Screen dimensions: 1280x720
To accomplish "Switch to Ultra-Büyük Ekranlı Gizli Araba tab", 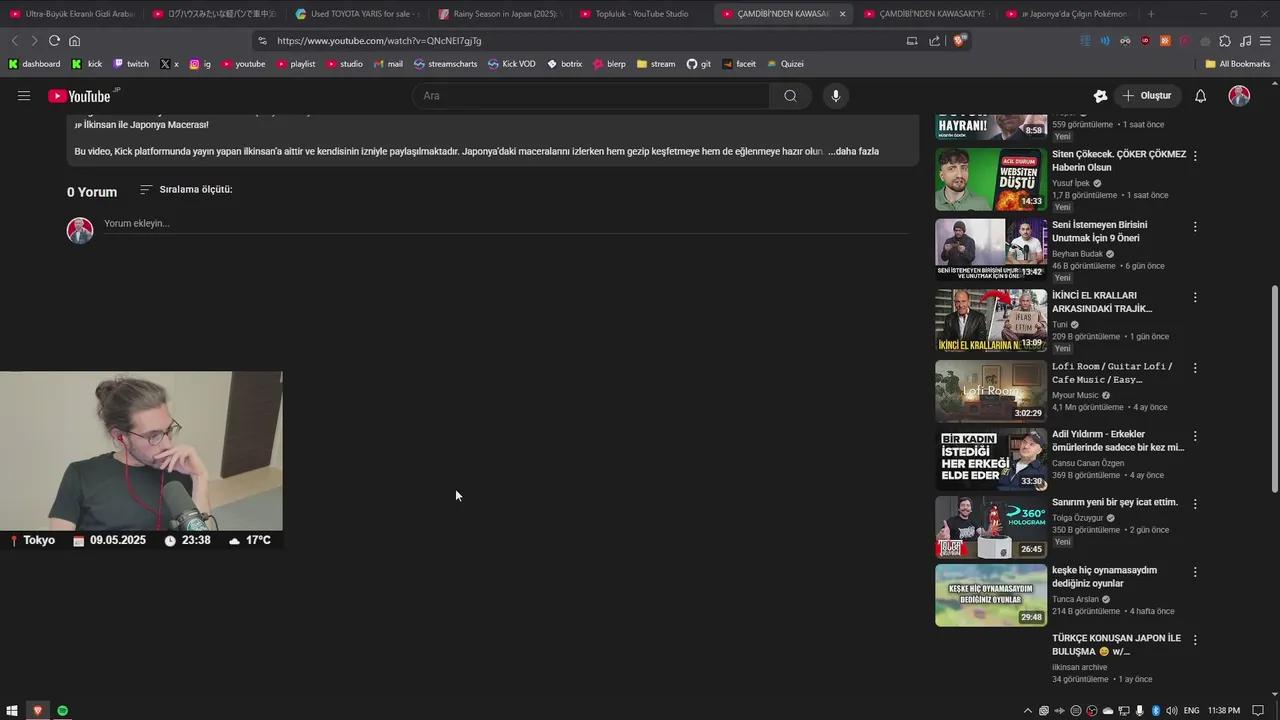I will [72, 14].
